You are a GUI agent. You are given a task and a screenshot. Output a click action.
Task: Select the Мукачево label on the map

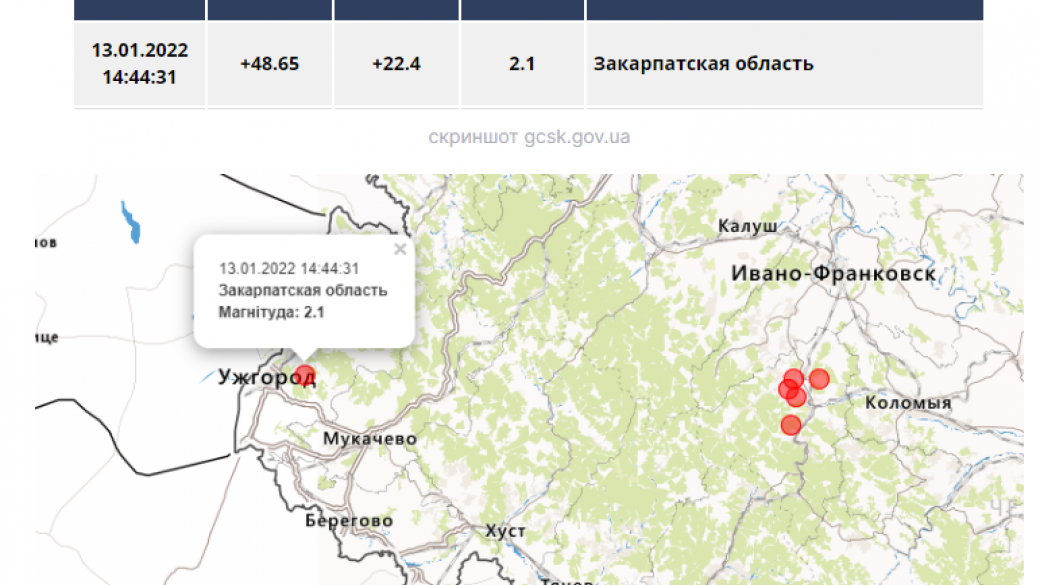click(370, 439)
